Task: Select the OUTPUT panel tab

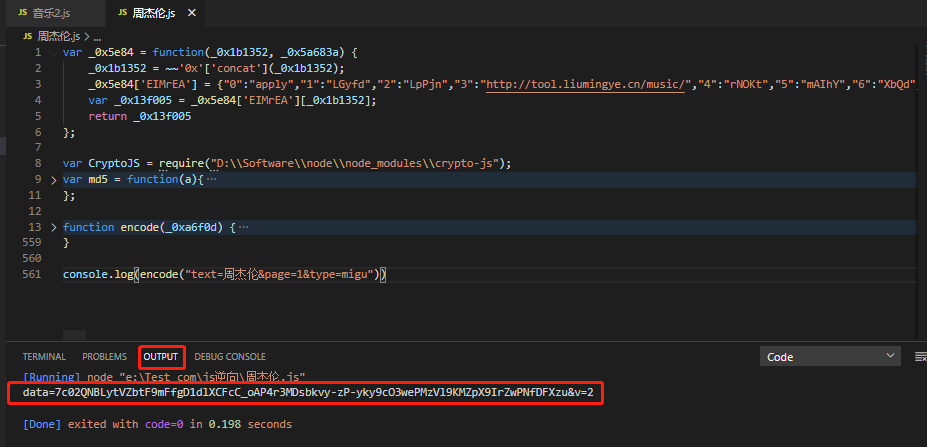Action: pyautogui.click(x=161, y=357)
